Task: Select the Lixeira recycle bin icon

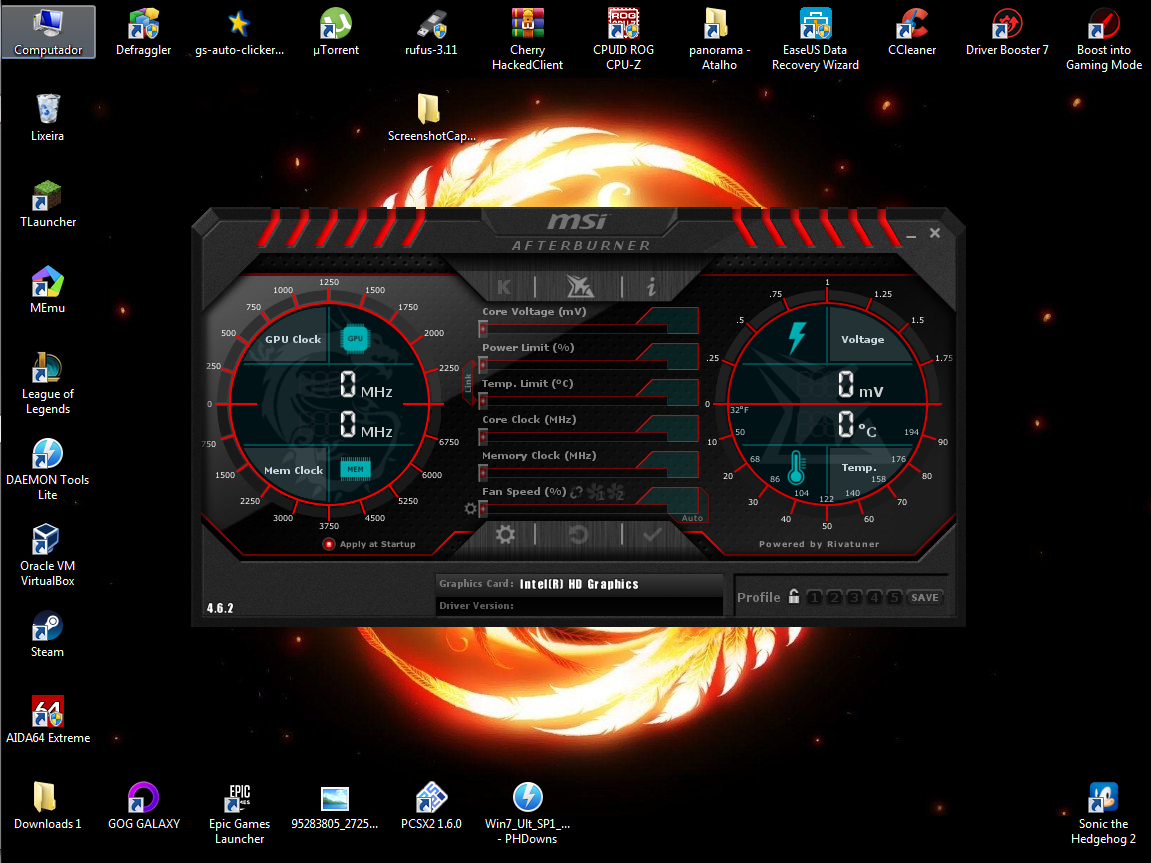Action: 48,118
